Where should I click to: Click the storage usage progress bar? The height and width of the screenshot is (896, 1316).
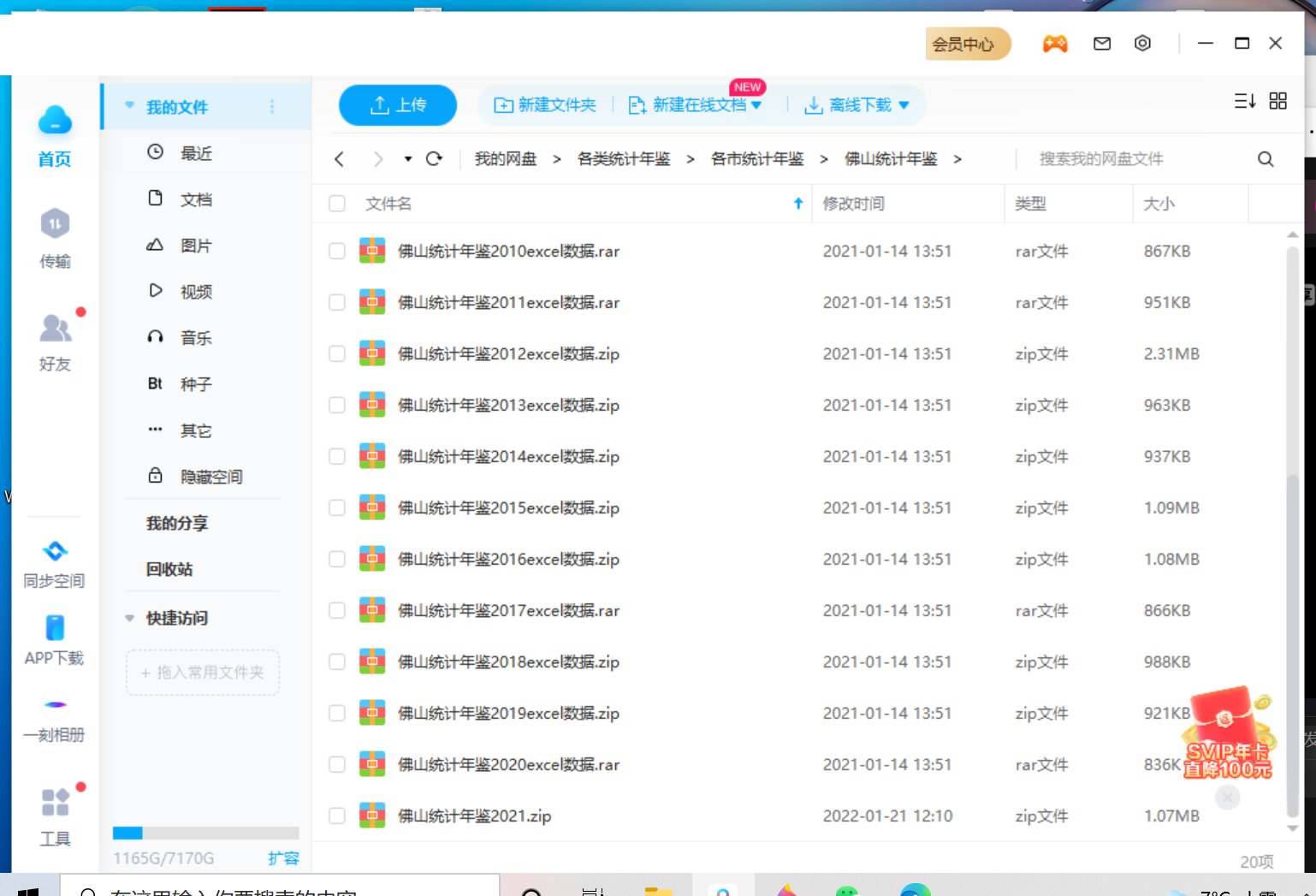pos(205,834)
